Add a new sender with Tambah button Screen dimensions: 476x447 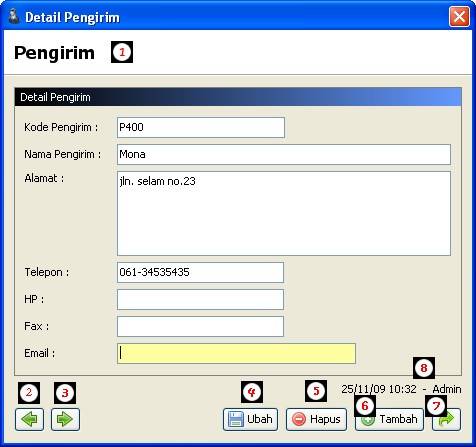pyautogui.click(x=389, y=419)
